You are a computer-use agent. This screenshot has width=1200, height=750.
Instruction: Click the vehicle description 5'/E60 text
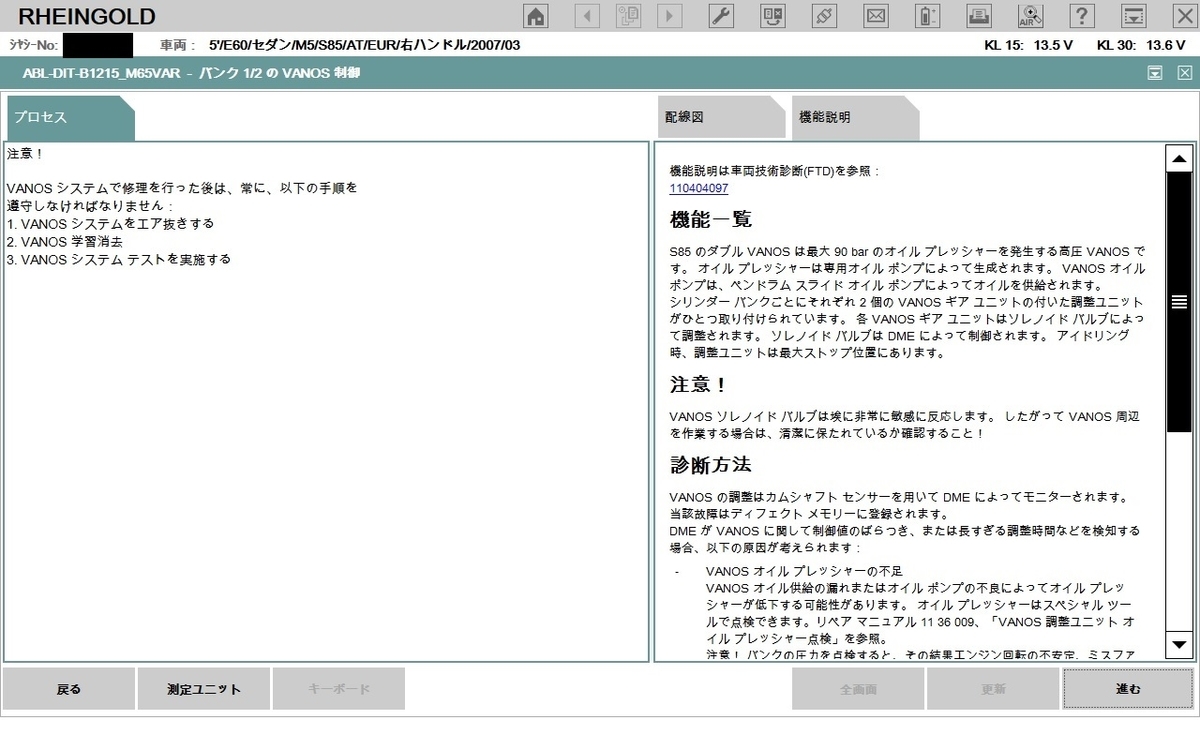click(x=364, y=45)
